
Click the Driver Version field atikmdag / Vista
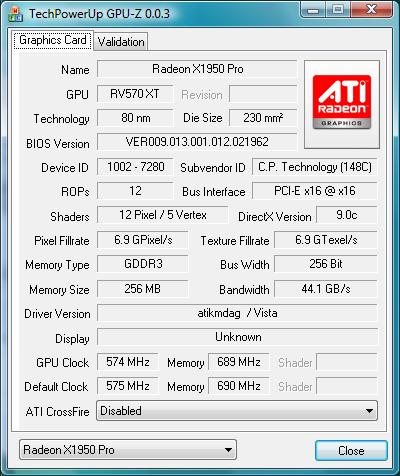click(x=237, y=313)
